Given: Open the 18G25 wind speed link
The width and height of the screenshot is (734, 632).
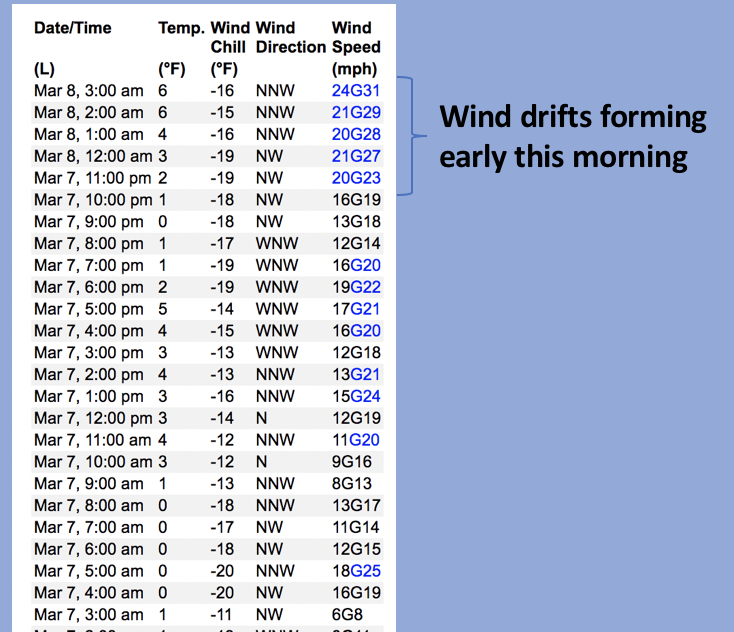Looking at the screenshot, I should [356, 571].
